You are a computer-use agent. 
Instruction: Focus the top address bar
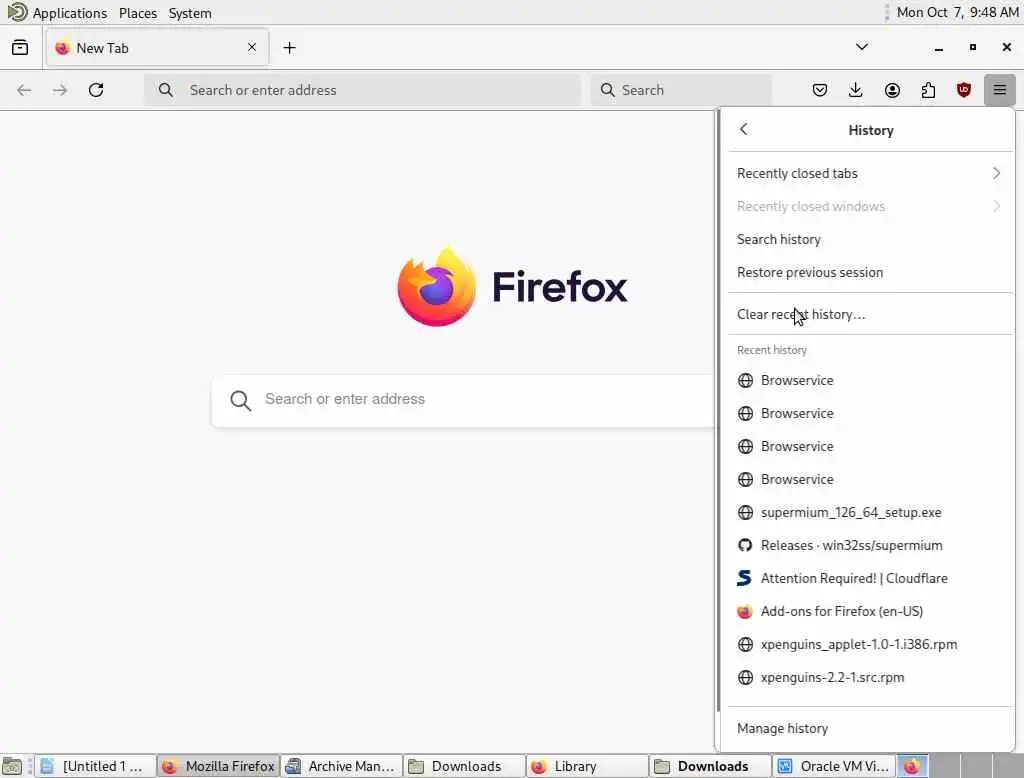tap(362, 90)
